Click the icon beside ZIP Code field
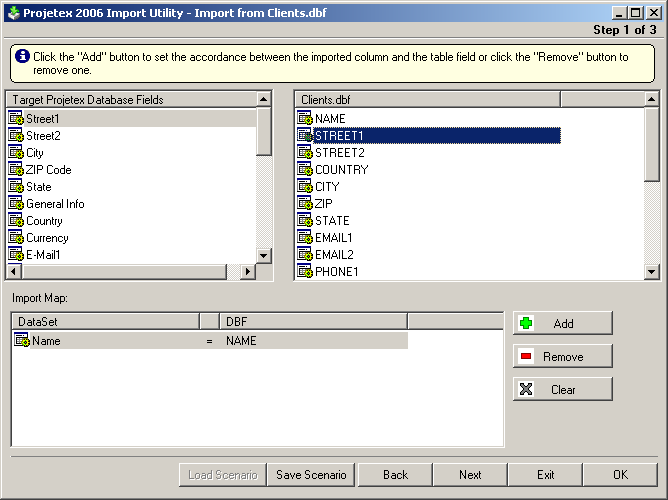Image resolution: width=668 pixels, height=500 pixels. (16, 170)
